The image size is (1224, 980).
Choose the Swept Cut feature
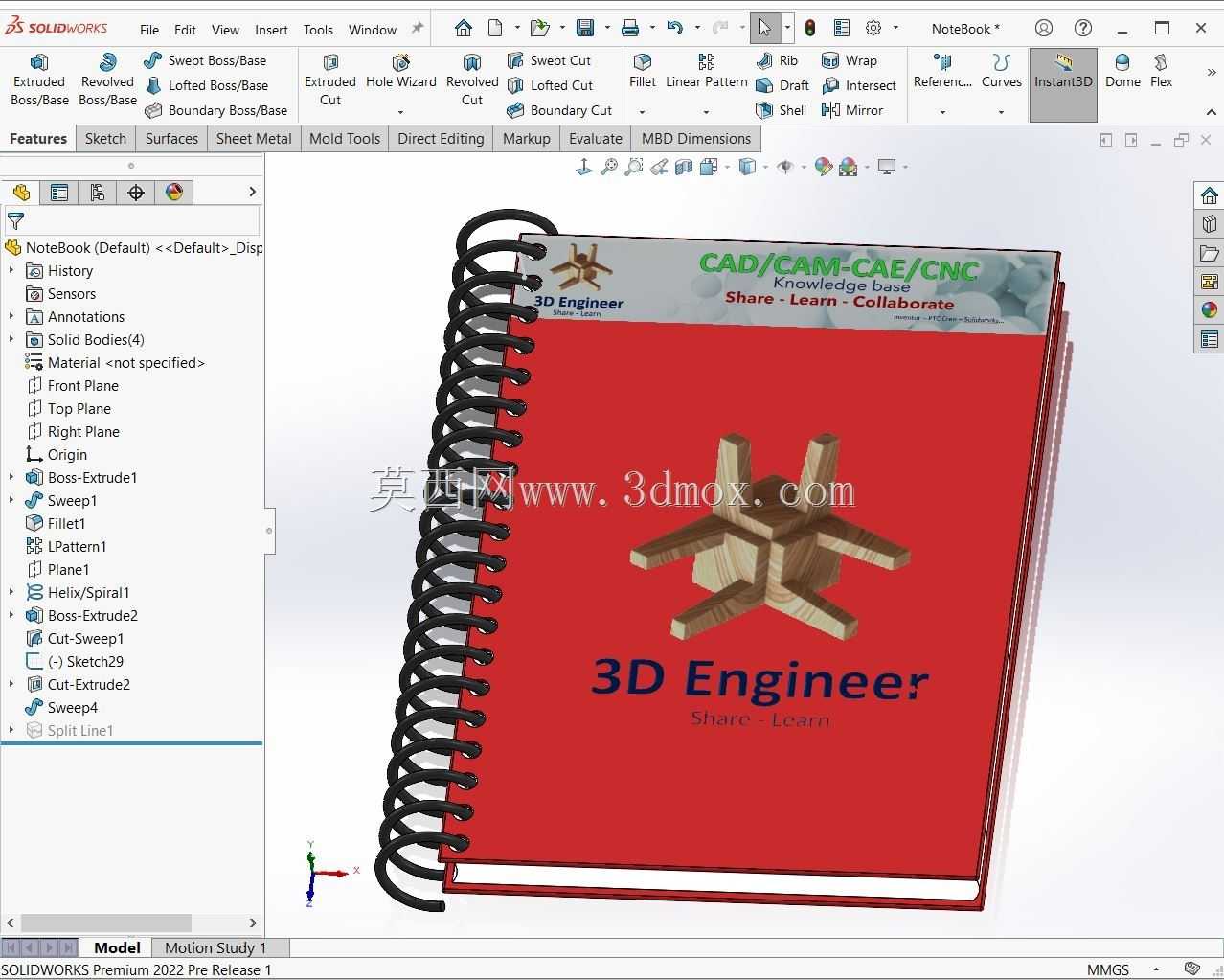click(x=549, y=60)
